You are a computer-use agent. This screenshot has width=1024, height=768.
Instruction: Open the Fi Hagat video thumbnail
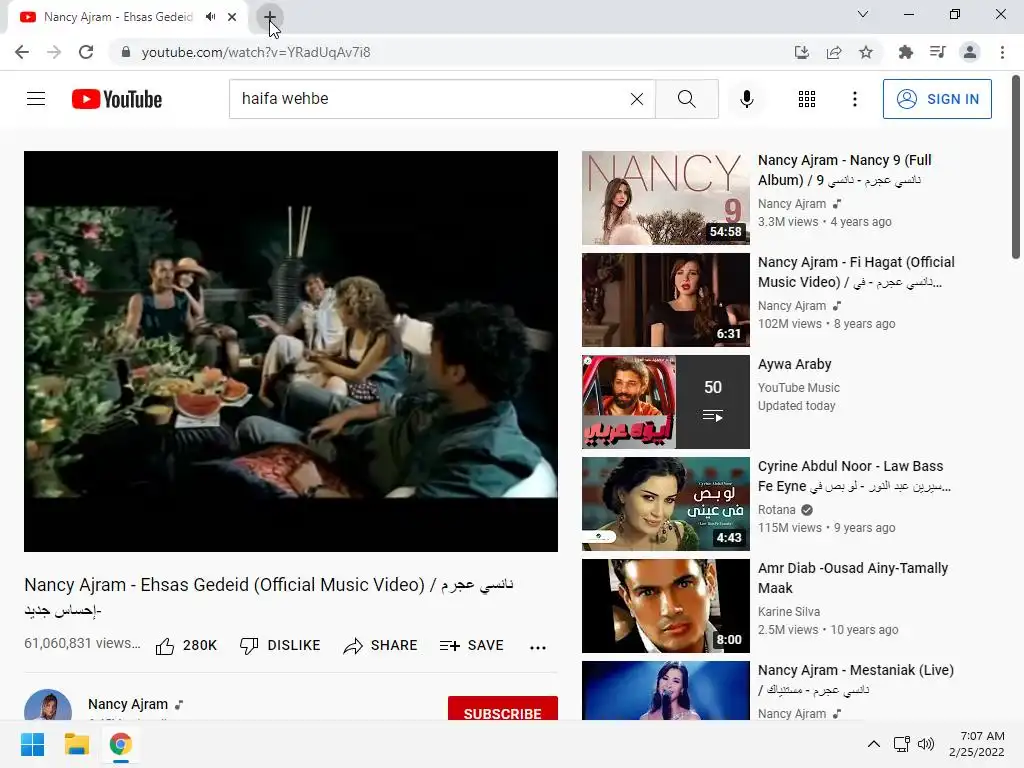(665, 300)
